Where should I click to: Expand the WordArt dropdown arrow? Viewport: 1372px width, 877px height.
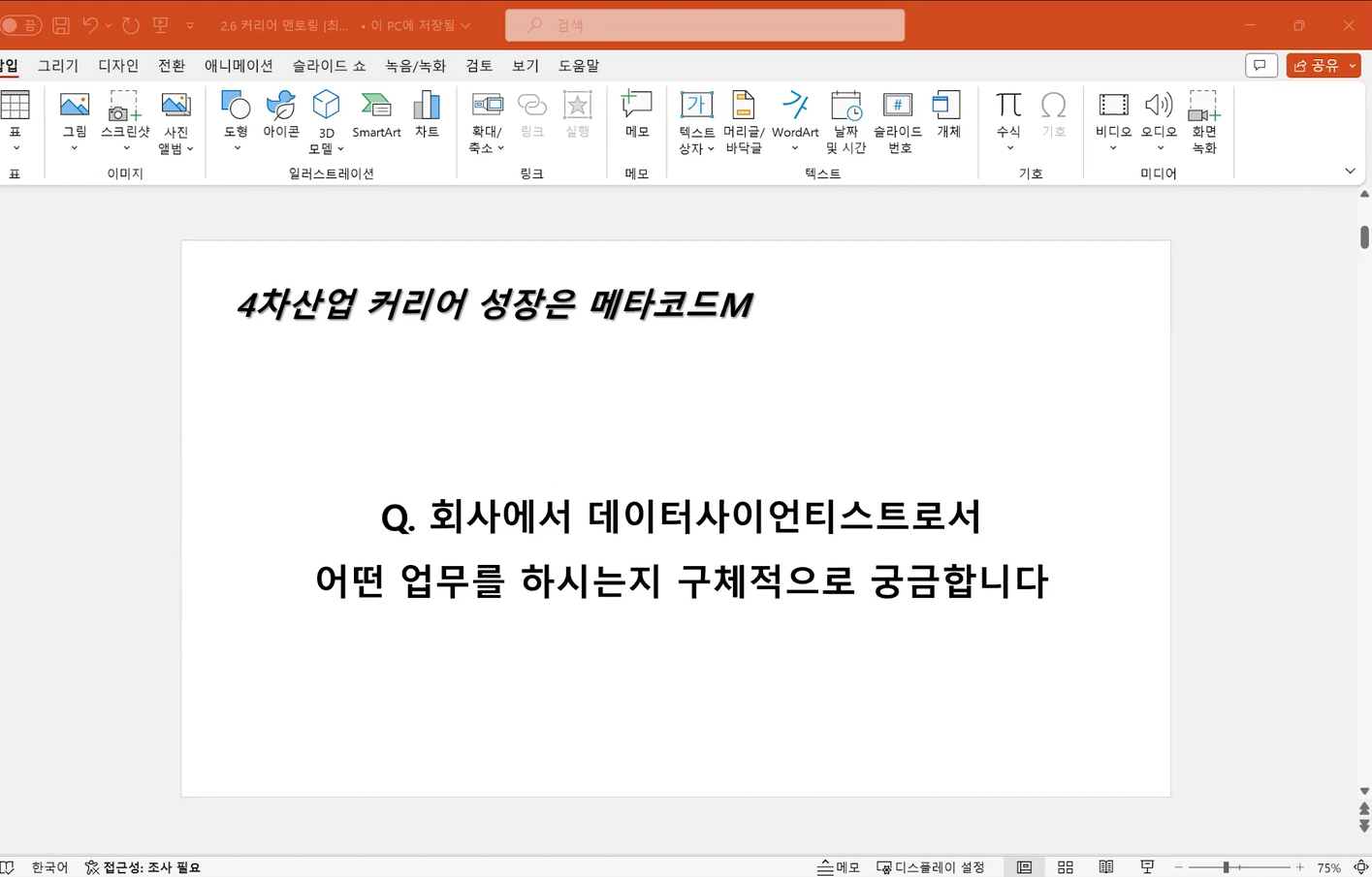click(795, 148)
